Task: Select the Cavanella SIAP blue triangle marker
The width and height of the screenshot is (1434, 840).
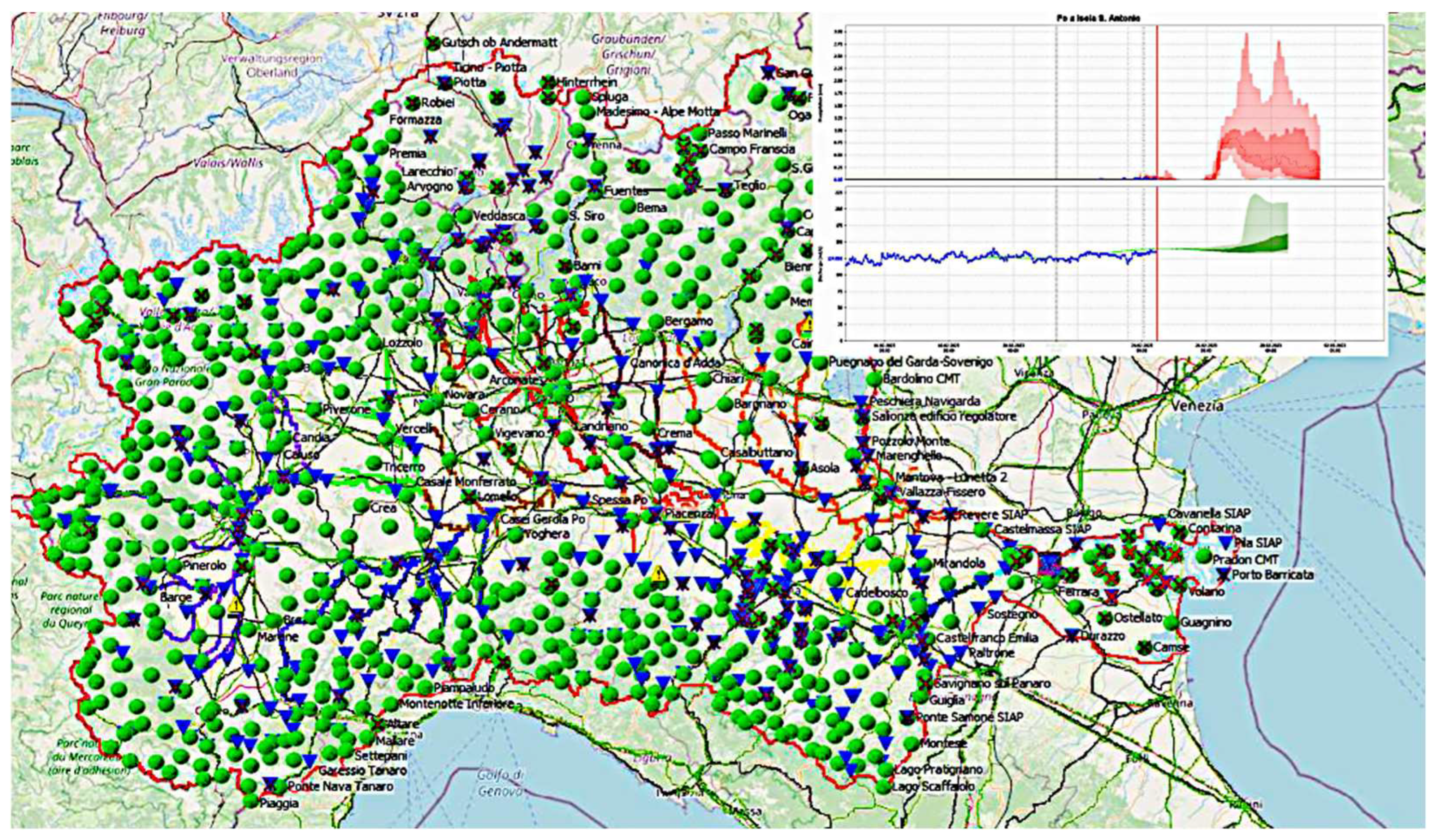Action: click(1159, 523)
